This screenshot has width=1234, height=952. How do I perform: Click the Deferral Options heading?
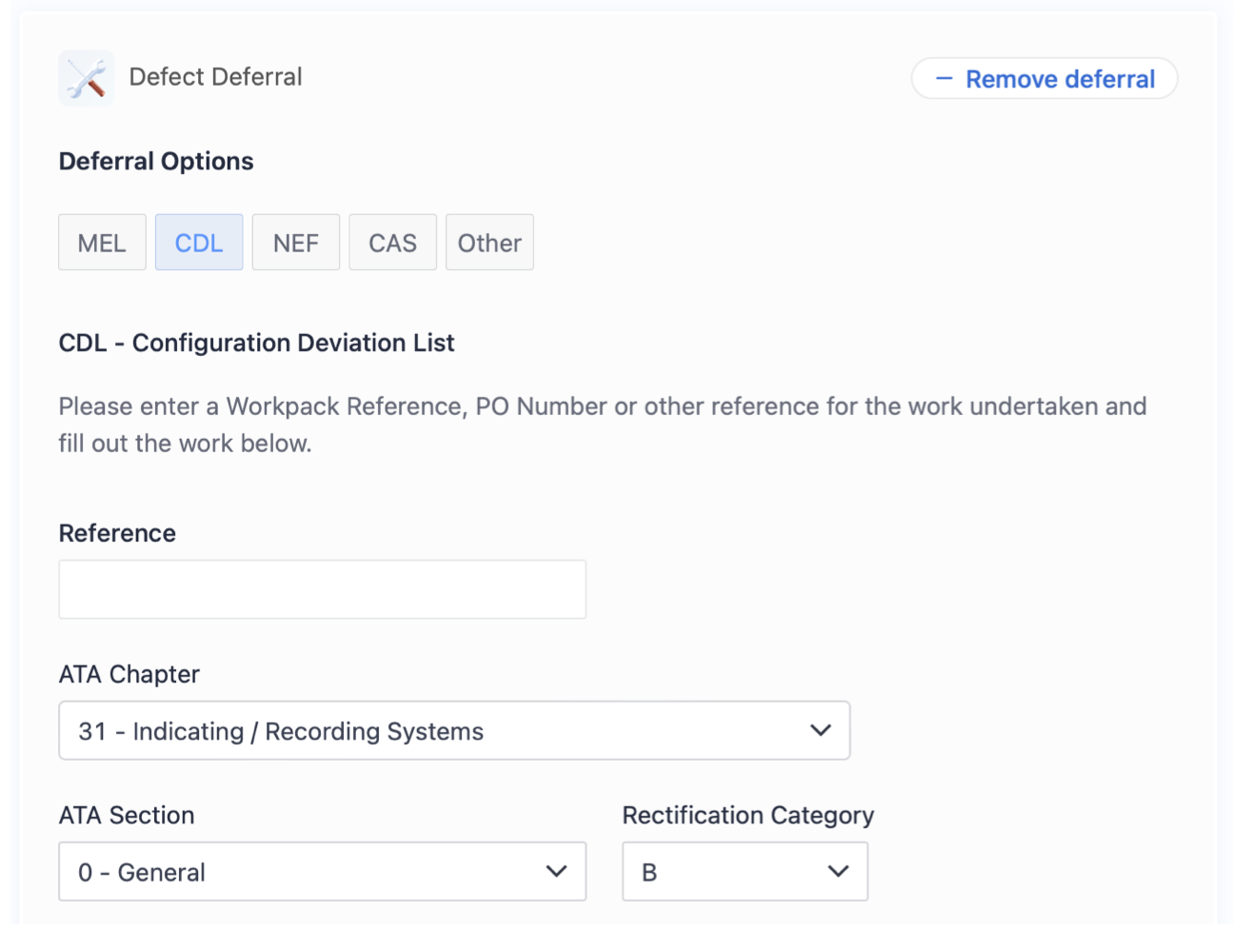point(156,161)
